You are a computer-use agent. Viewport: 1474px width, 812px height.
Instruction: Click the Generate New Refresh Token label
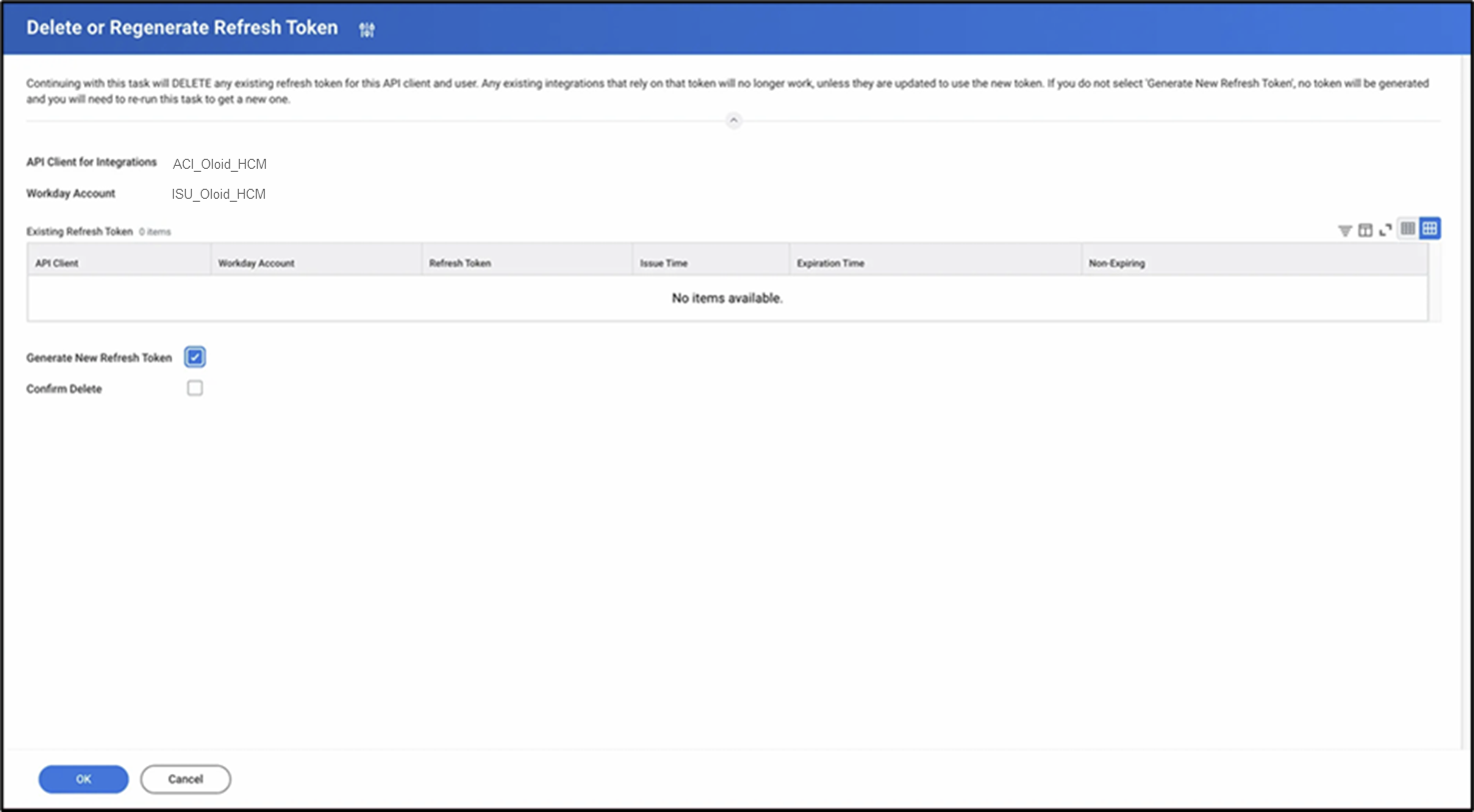pyautogui.click(x=99, y=358)
